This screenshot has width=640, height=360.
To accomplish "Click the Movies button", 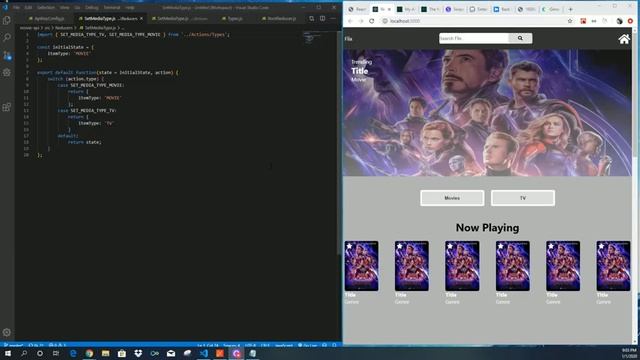I will click(x=452, y=198).
